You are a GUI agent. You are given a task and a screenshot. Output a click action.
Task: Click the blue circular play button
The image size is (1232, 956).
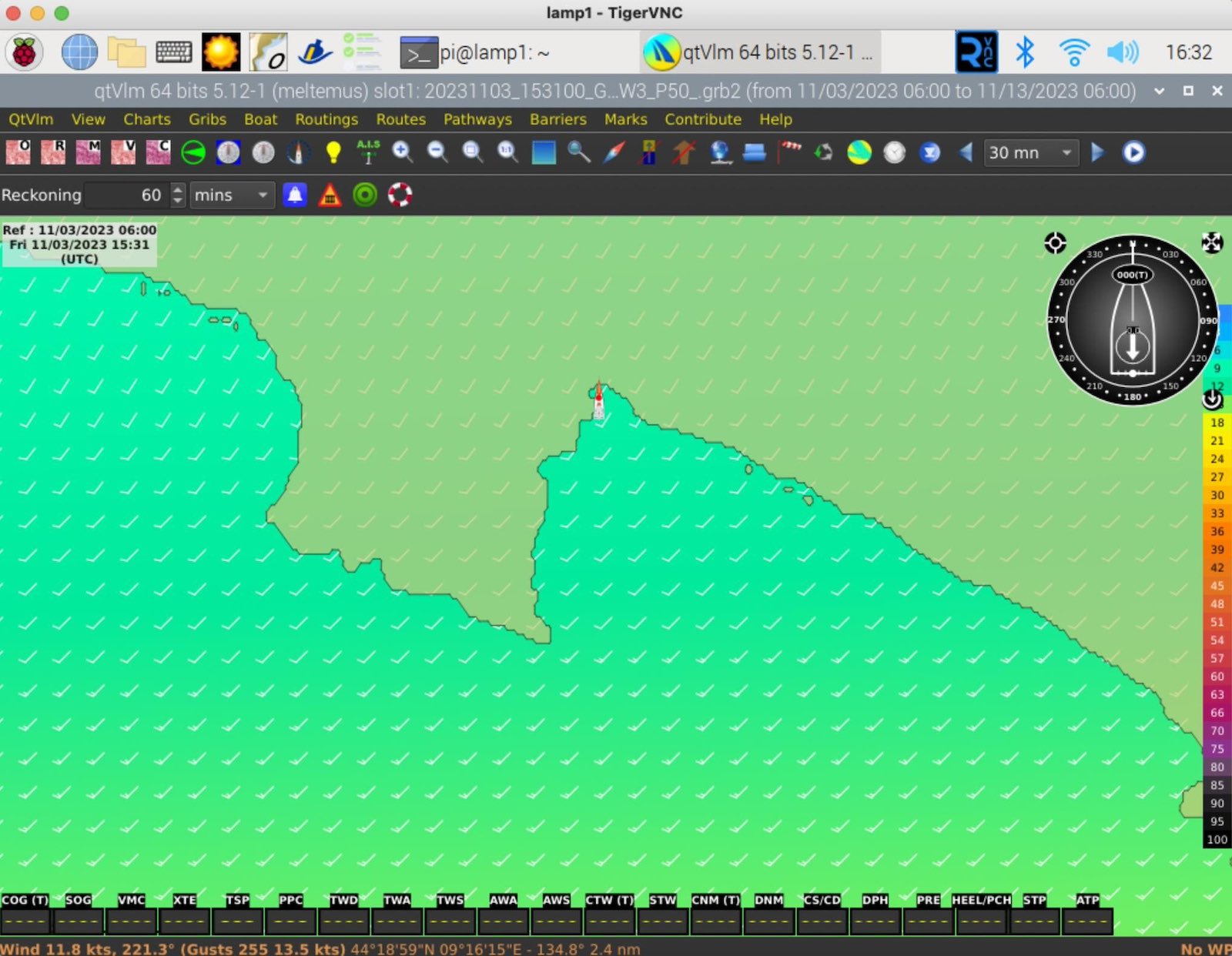(1133, 152)
